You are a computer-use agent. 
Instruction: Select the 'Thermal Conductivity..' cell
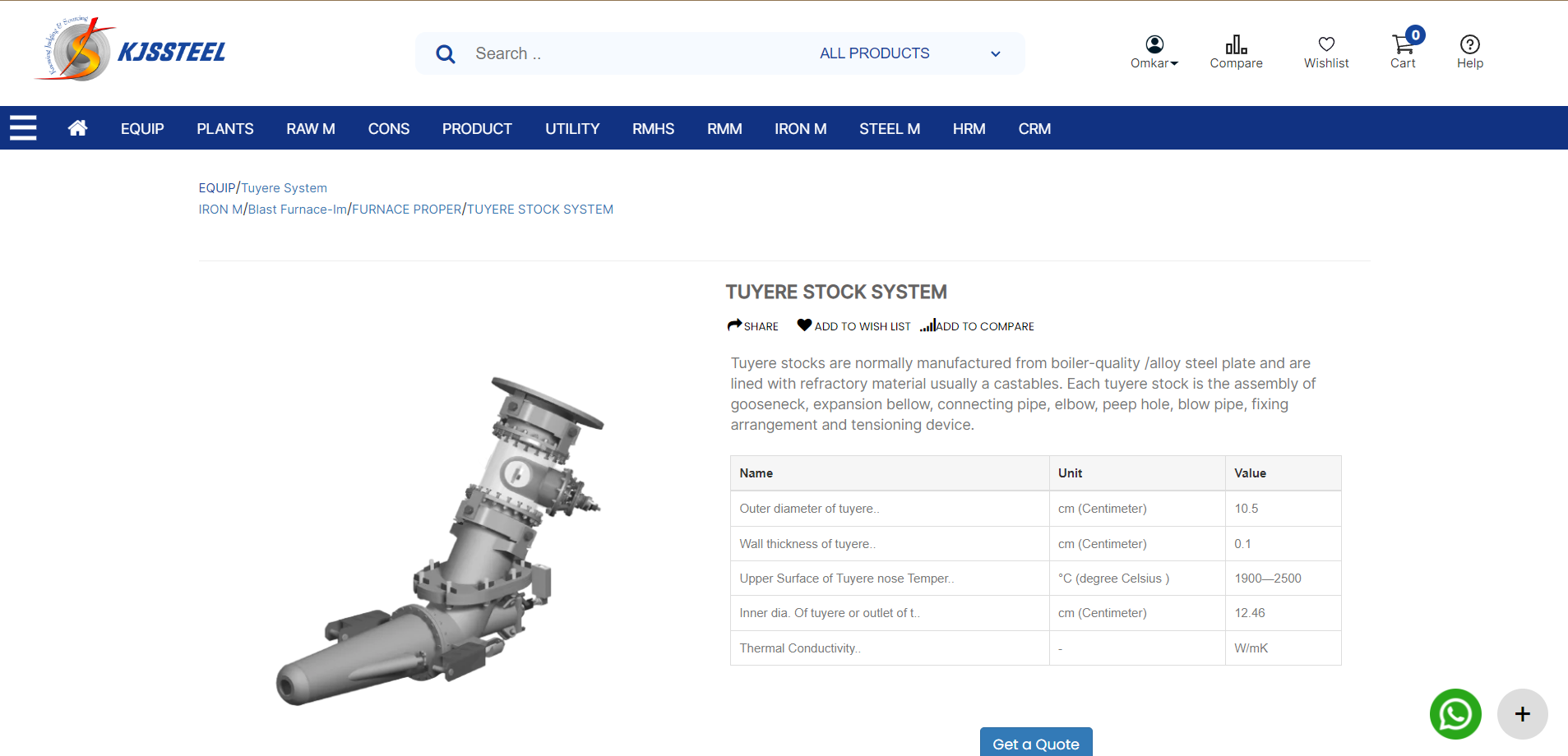890,648
